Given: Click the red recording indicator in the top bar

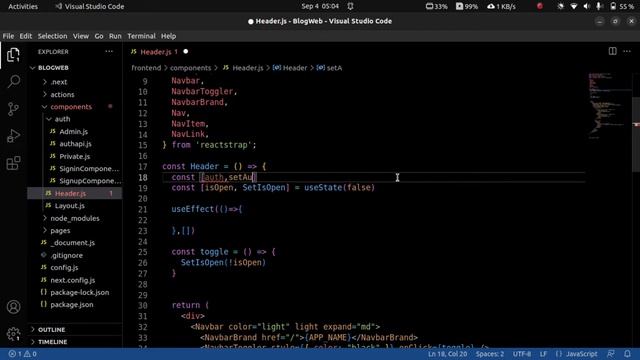Looking at the screenshot, I should (x=540, y=6).
